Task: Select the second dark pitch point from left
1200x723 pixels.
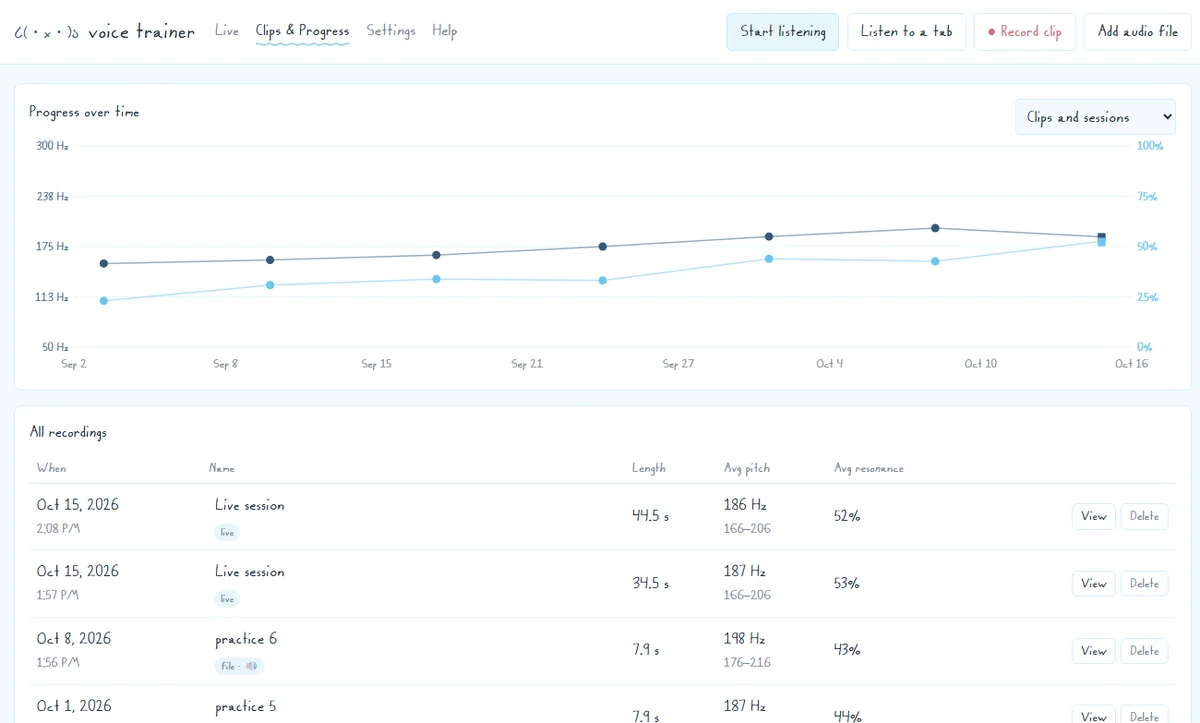Action: 270,260
